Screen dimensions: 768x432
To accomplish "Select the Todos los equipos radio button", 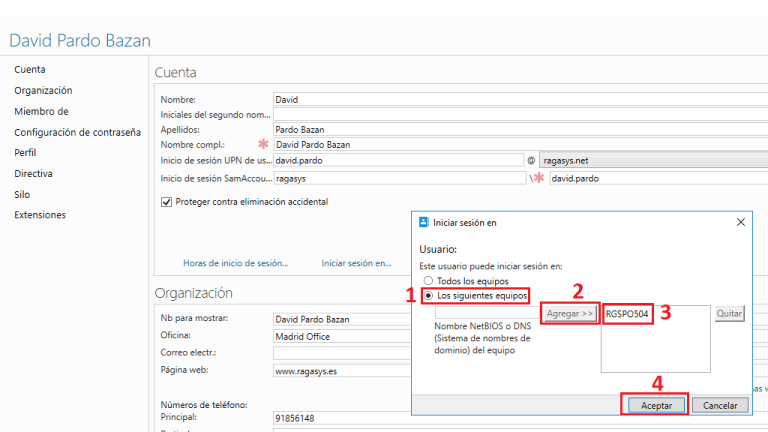I will (430, 282).
